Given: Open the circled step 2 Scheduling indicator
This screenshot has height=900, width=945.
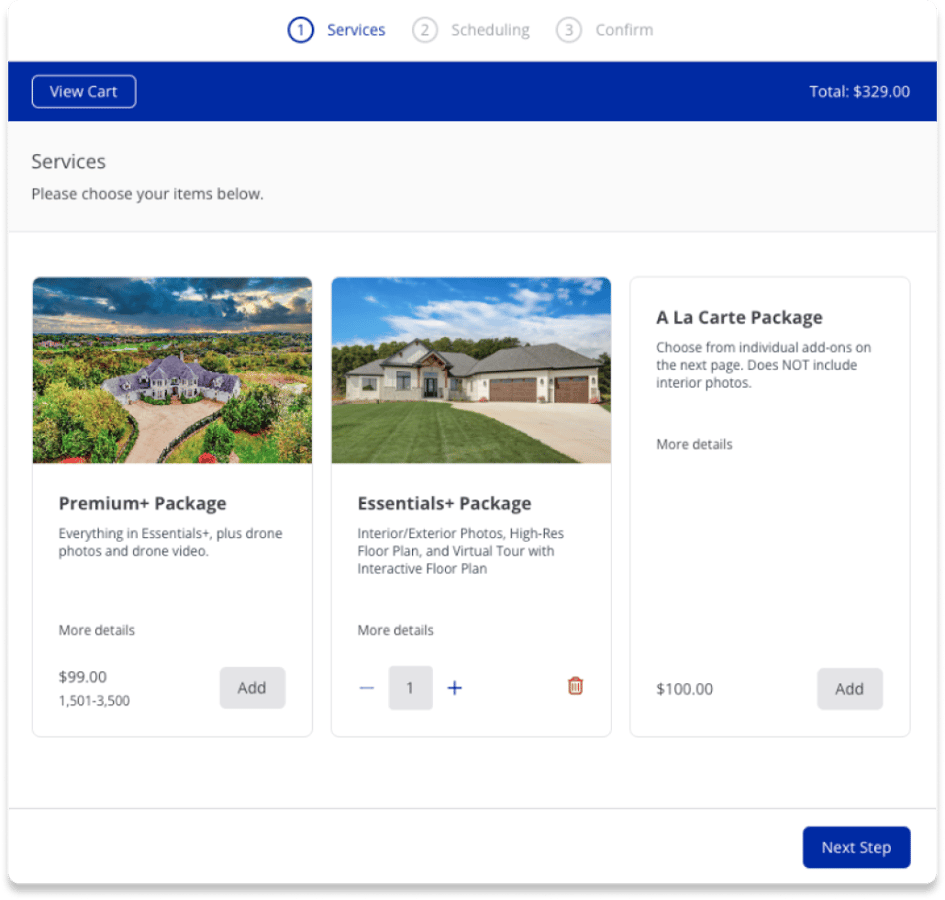Looking at the screenshot, I should [x=424, y=30].
